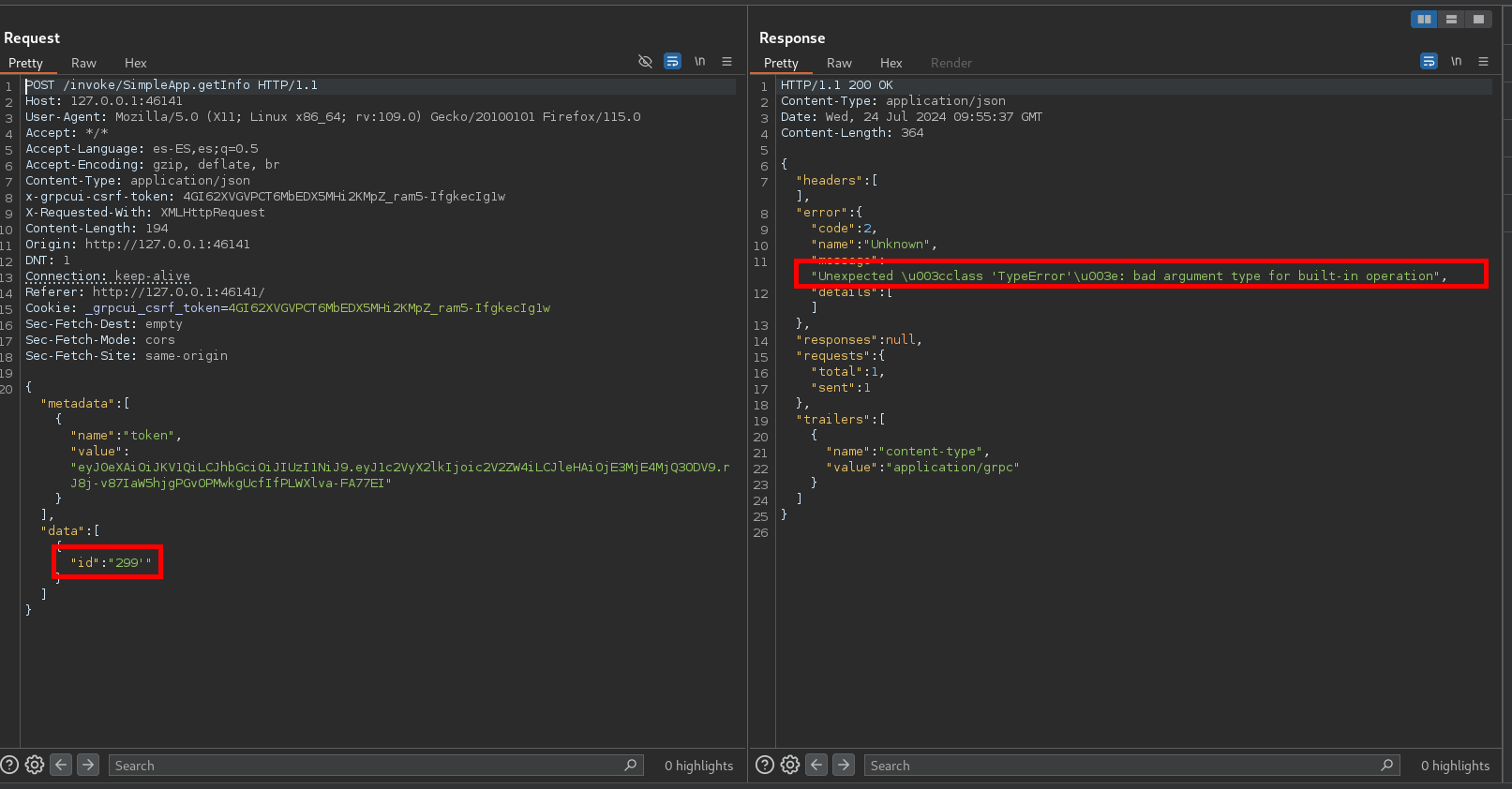Open request search help icon

[9, 765]
